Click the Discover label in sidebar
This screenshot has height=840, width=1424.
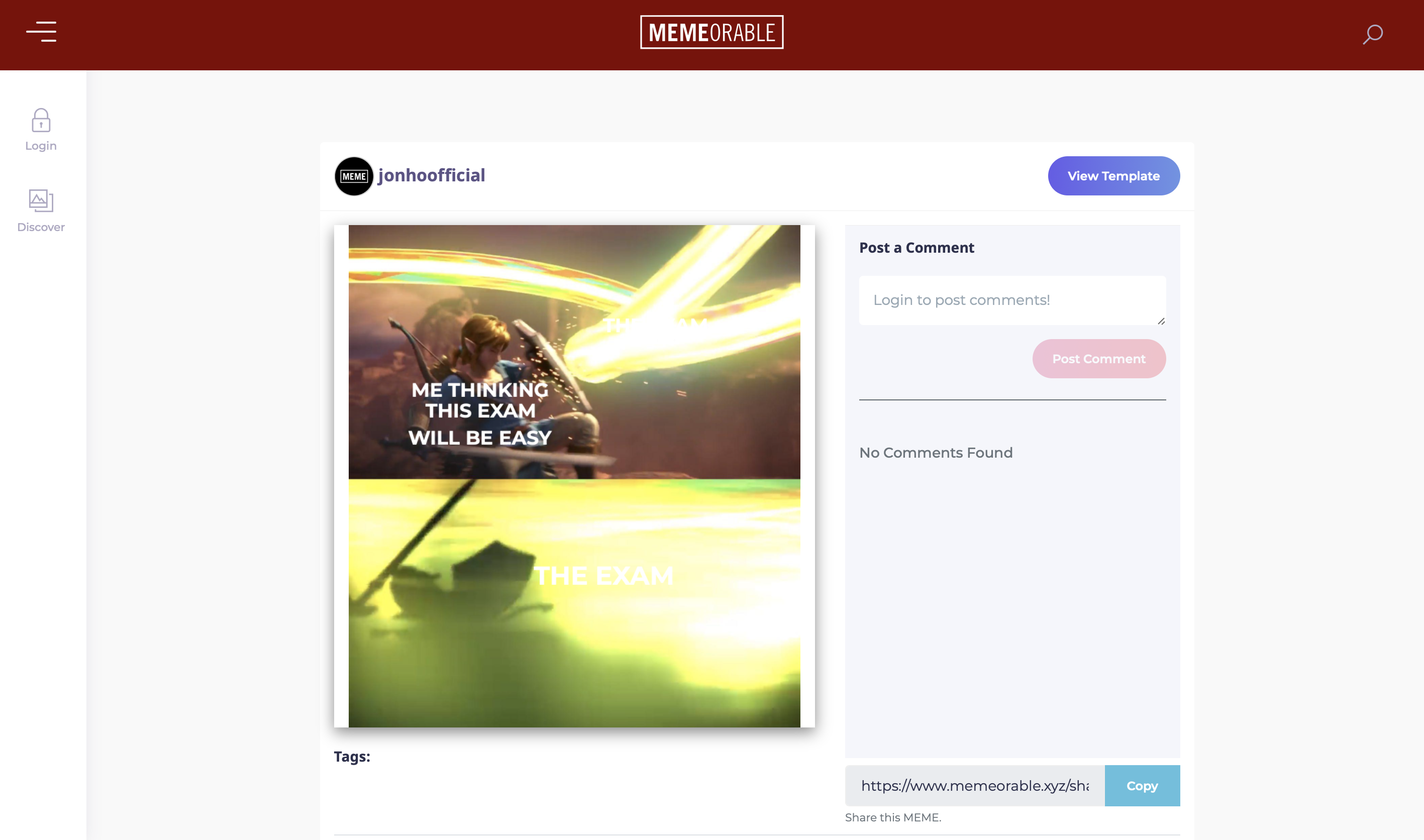point(41,228)
